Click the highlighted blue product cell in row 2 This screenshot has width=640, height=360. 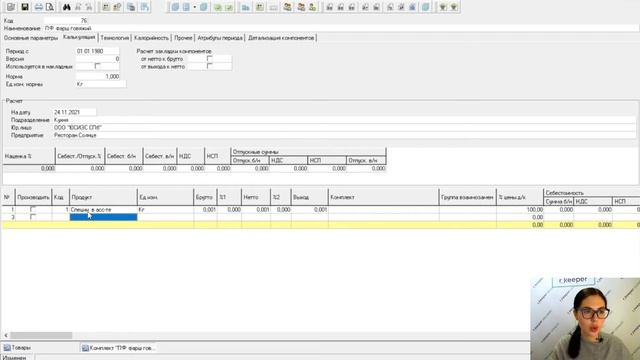tap(103, 217)
